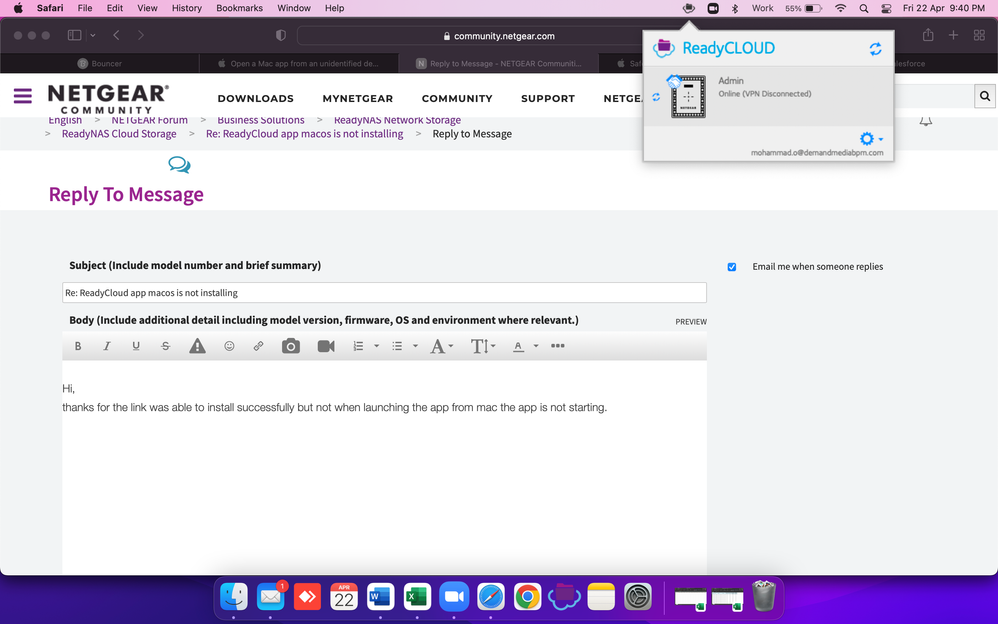Click the site search magnifier
998x624 pixels.
tap(985, 96)
